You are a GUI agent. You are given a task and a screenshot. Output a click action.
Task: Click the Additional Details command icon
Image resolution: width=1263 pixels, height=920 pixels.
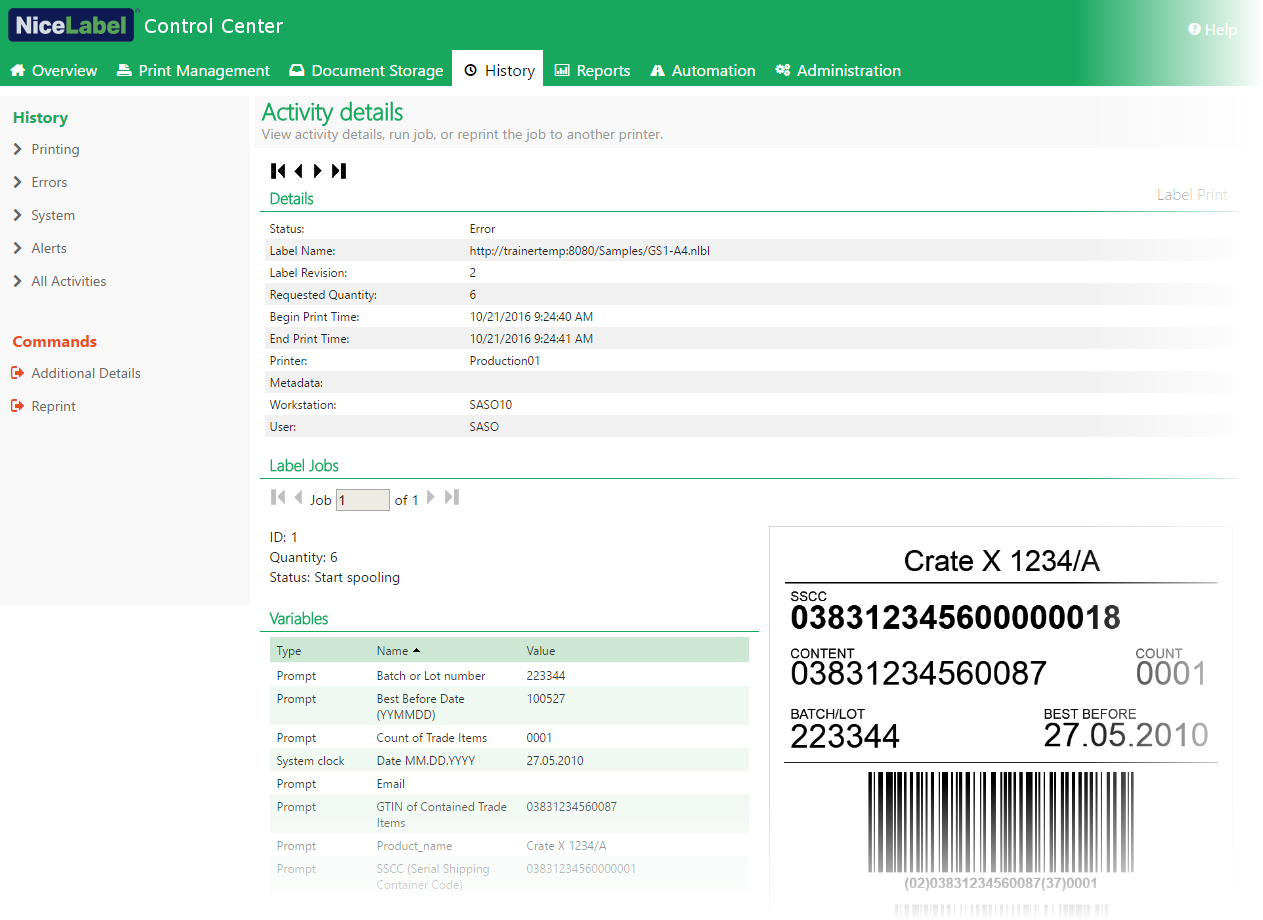[x=17, y=373]
